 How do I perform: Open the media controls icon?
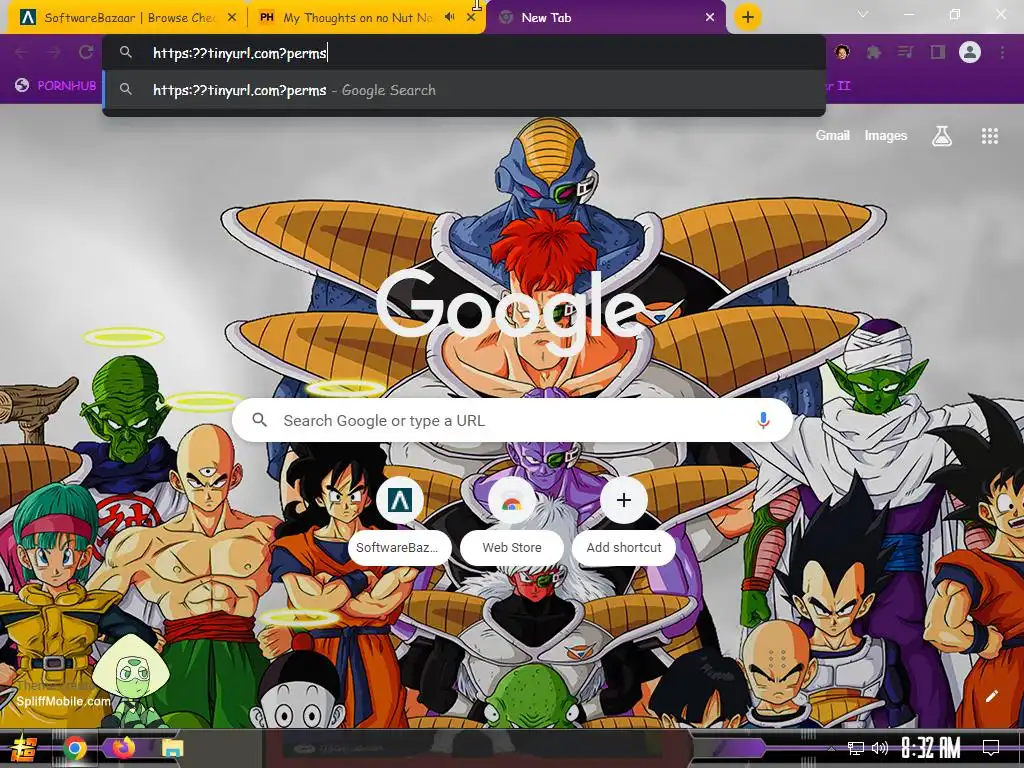point(905,52)
